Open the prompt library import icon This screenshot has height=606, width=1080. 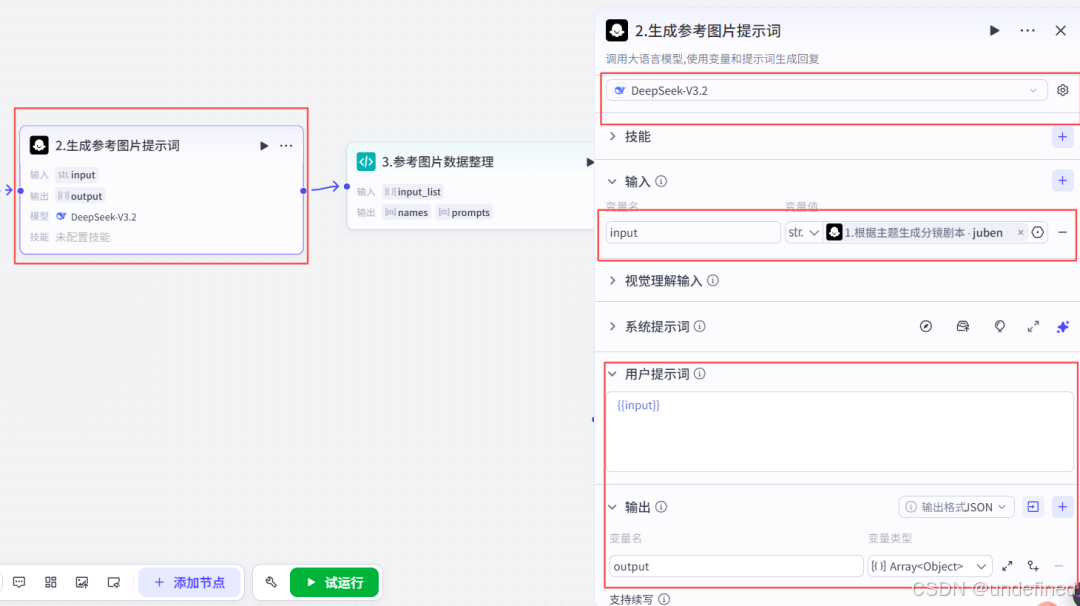click(x=962, y=326)
